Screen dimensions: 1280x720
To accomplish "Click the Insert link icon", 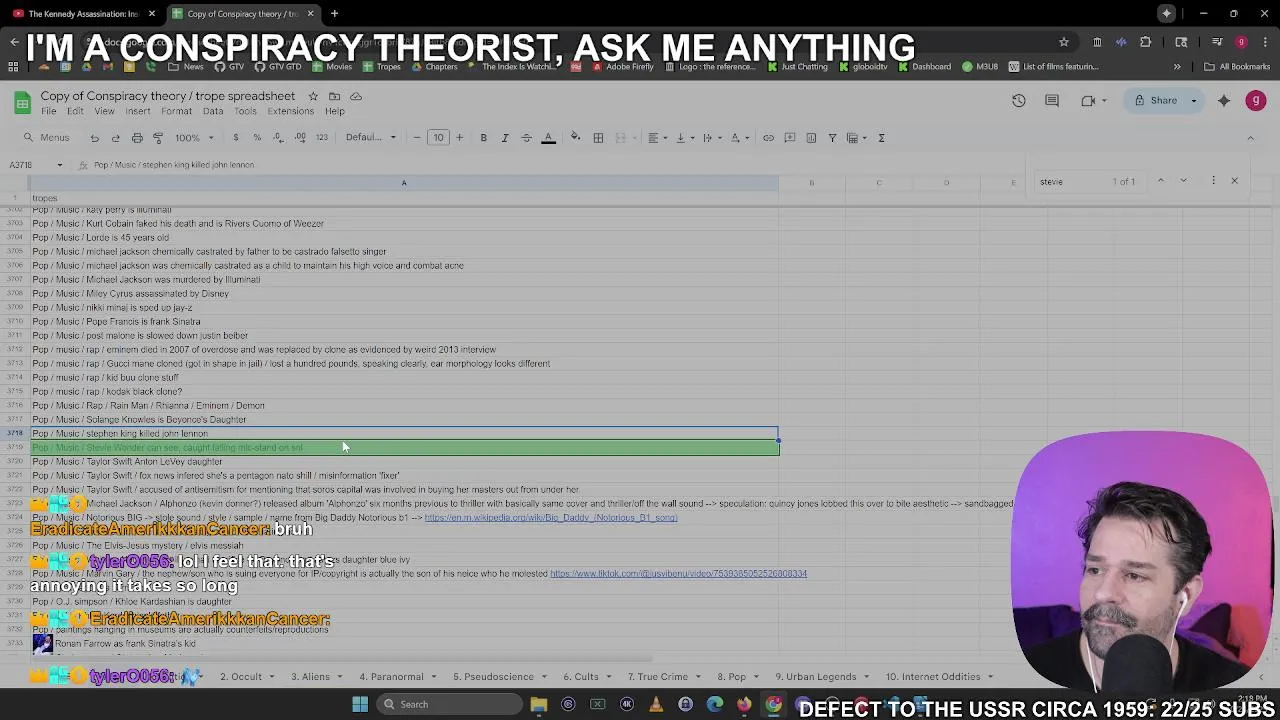I will point(768,138).
